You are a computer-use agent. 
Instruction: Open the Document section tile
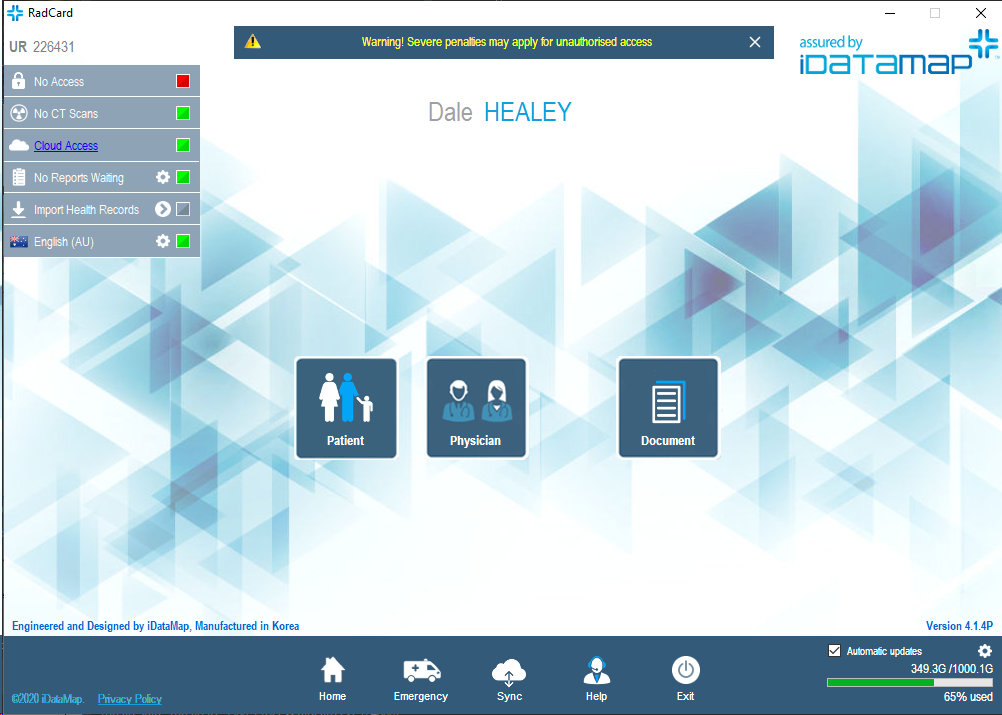point(668,408)
